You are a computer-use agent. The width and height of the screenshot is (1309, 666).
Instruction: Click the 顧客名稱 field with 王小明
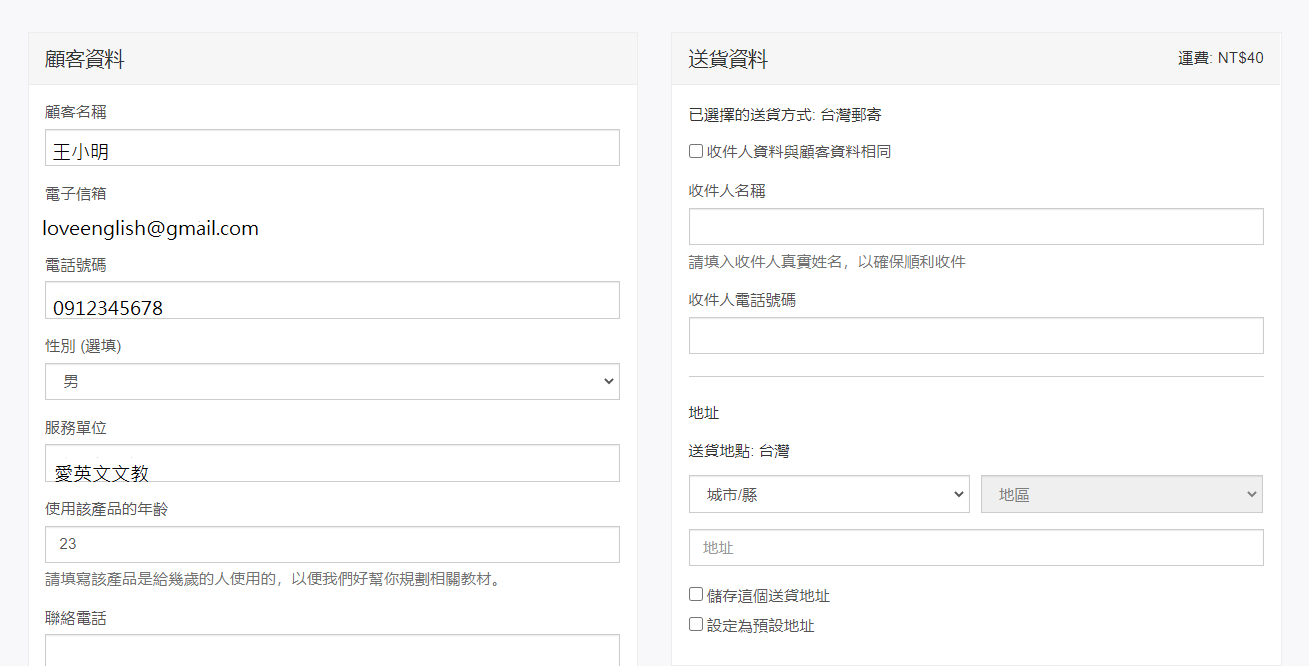(x=332, y=149)
